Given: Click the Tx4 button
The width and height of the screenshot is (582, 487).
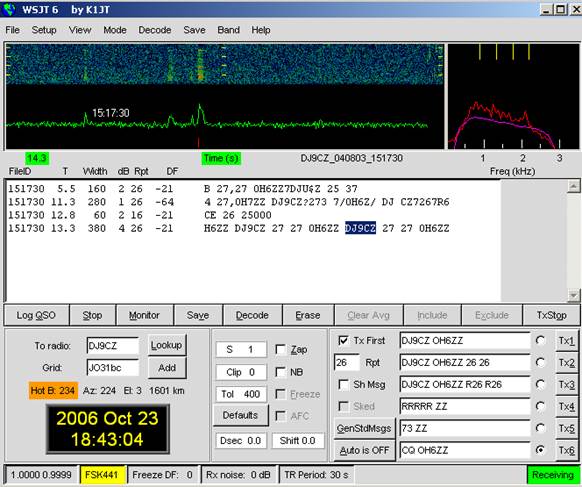Looking at the screenshot, I should (x=566, y=406).
